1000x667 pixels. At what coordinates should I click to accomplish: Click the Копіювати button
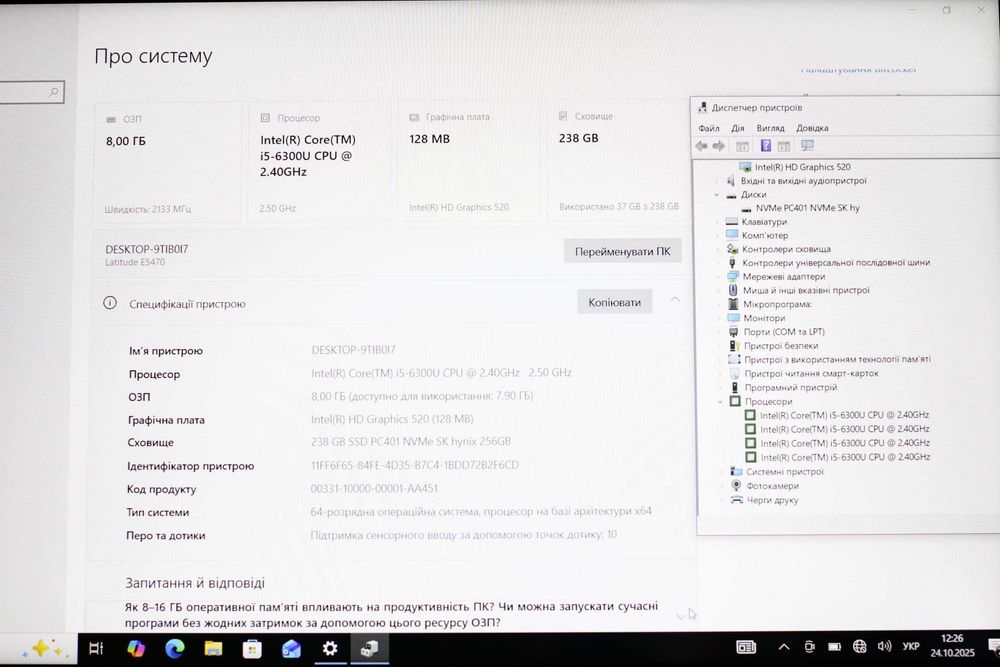[x=615, y=302]
